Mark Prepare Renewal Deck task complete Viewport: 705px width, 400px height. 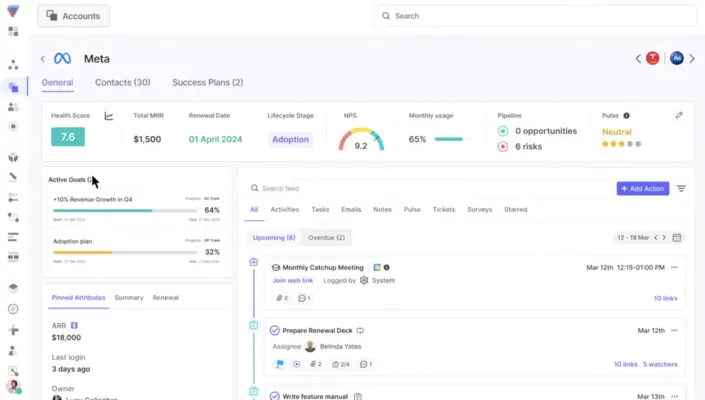point(274,330)
